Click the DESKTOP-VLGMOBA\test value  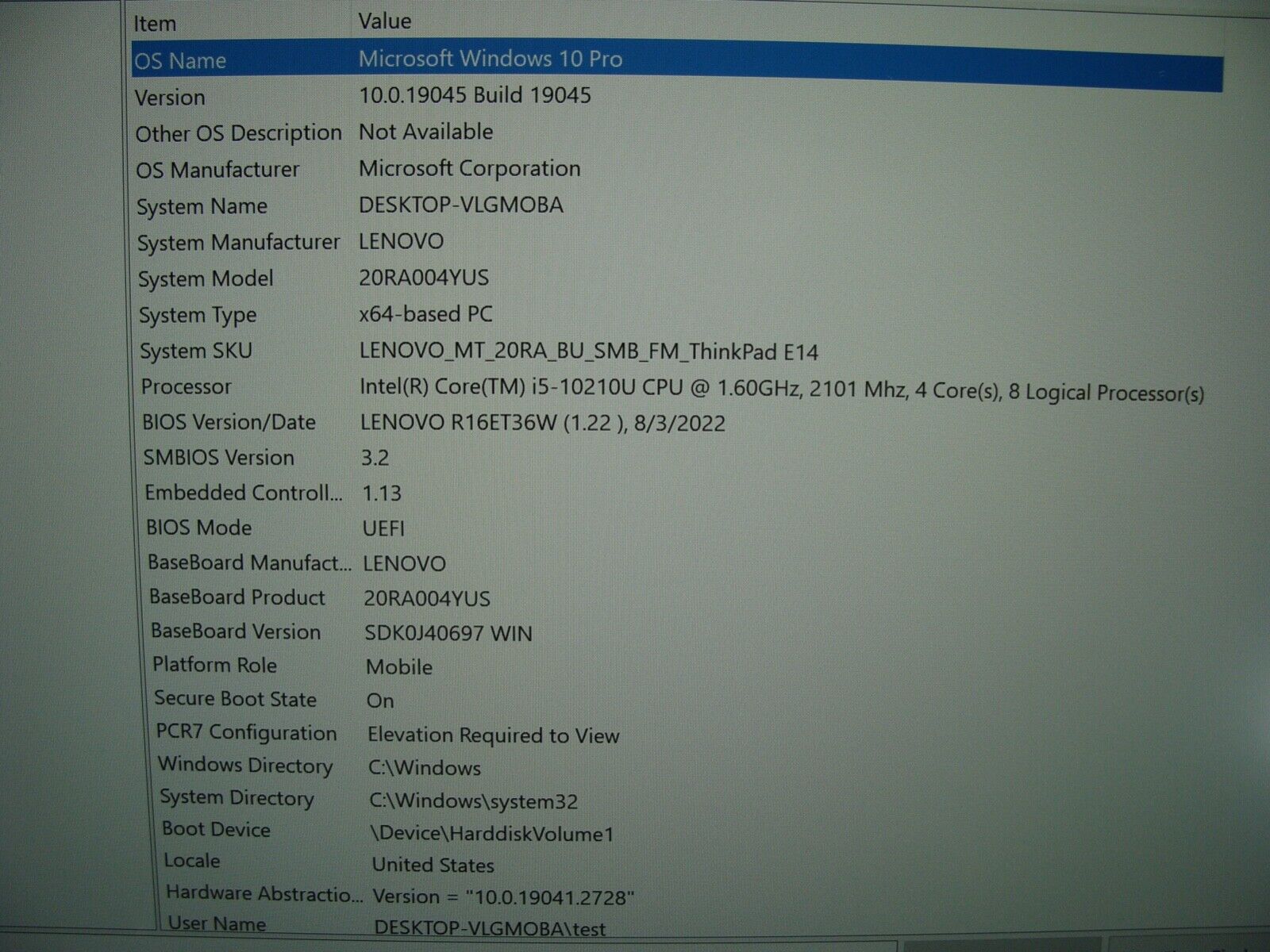tap(490, 928)
